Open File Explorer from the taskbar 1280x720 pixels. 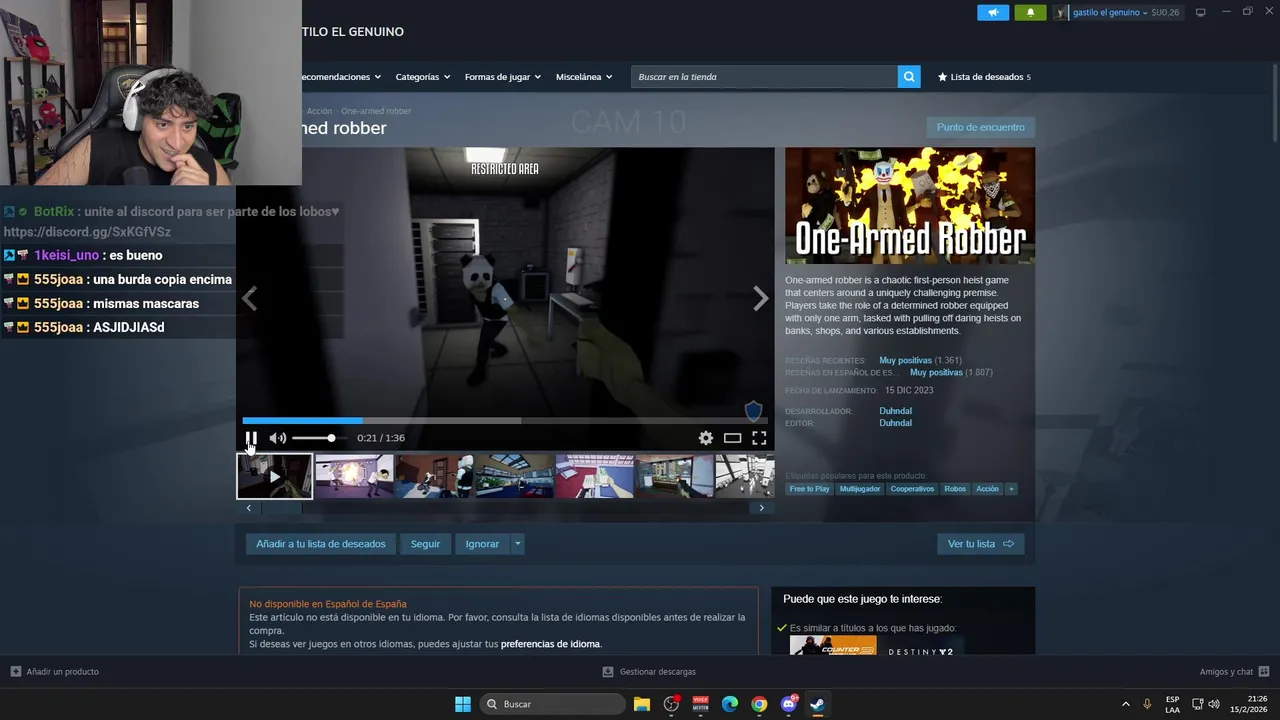642,704
